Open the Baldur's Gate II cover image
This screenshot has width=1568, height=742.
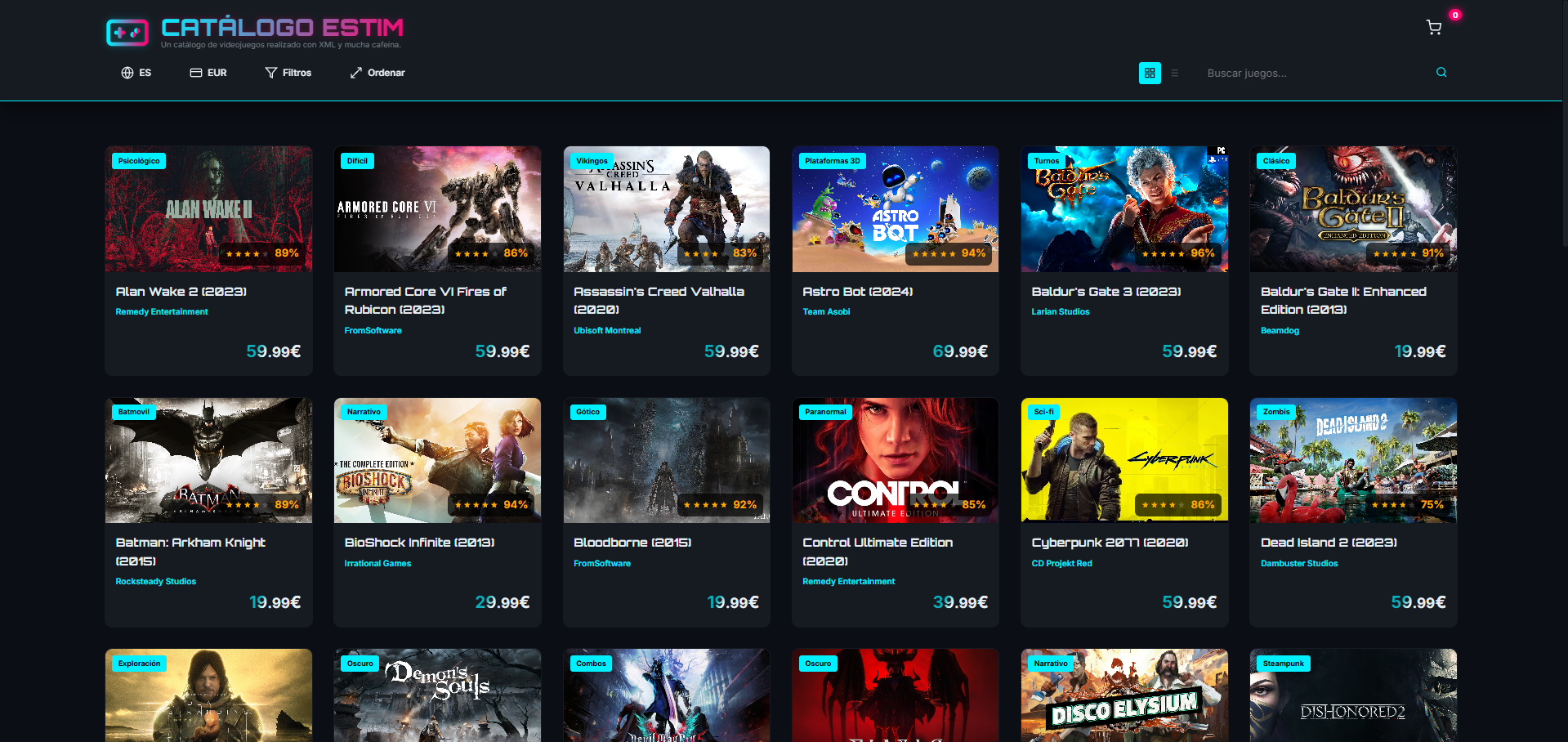point(1353,209)
